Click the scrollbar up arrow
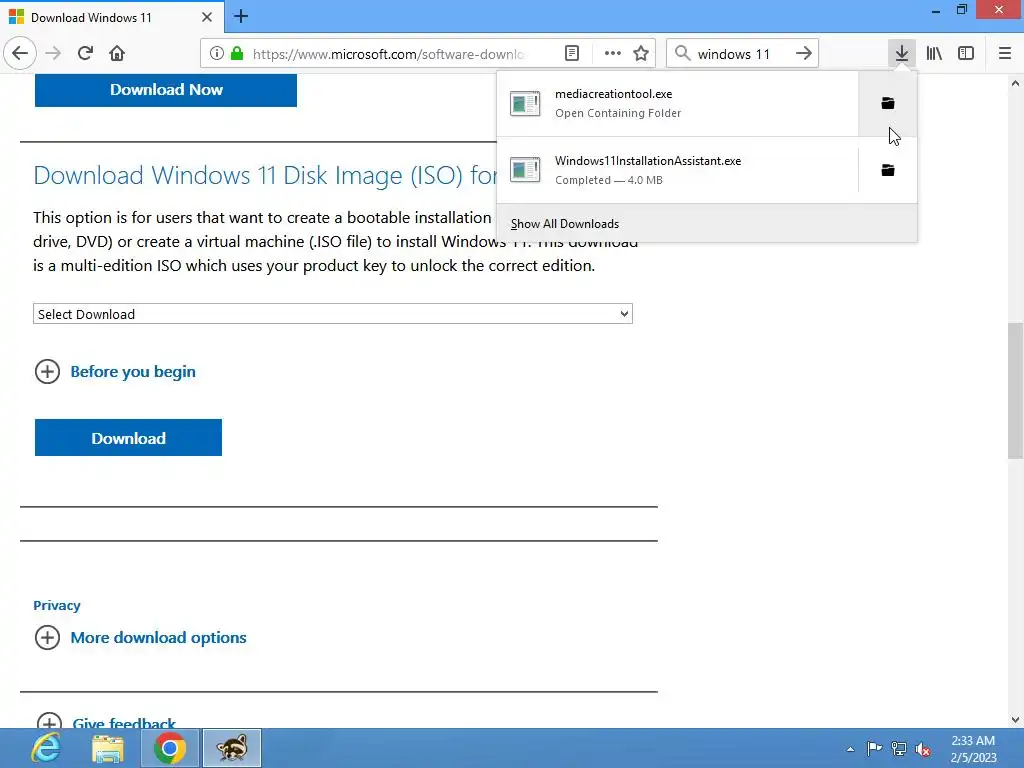The height and width of the screenshot is (768, 1024). [1015, 83]
